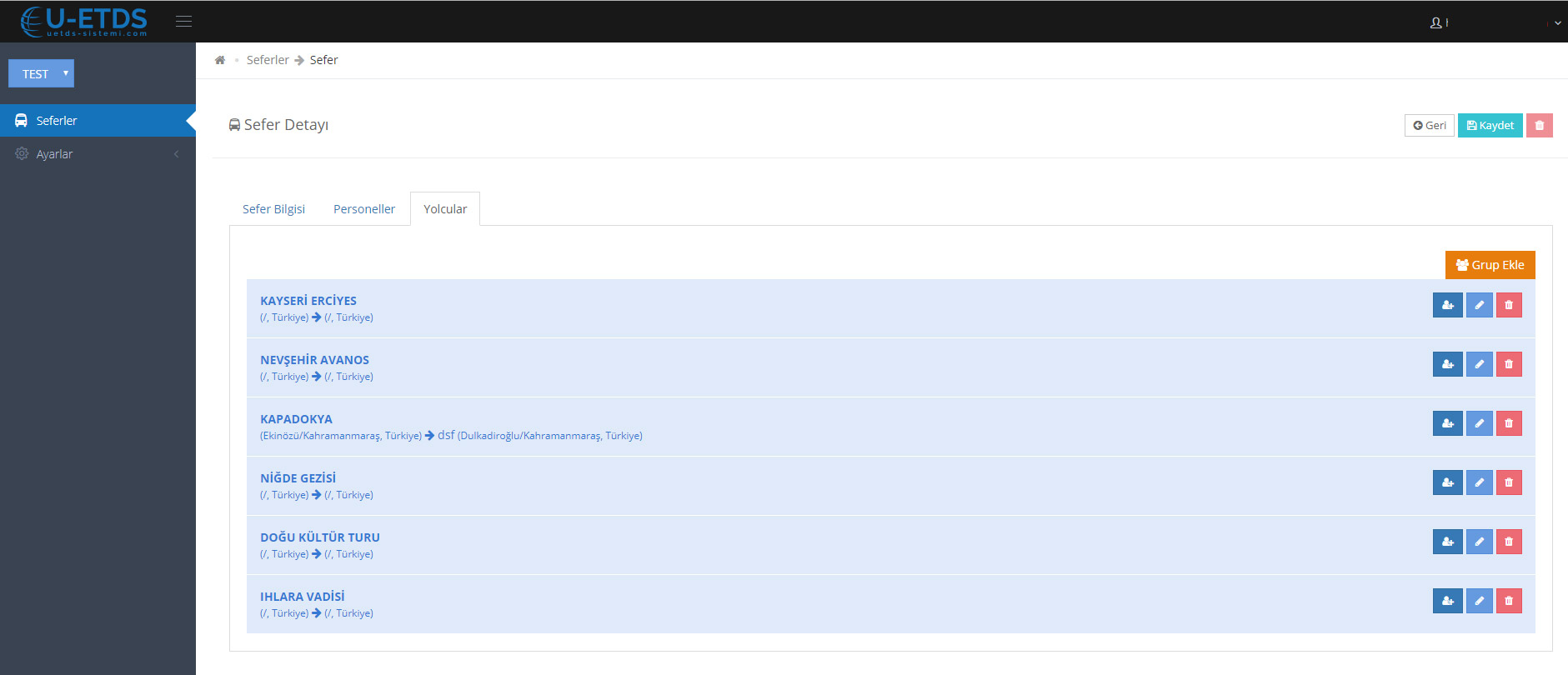Open the NİĞDE GEZİSİ group title
Screen dimensions: 1568x675
pyautogui.click(x=298, y=478)
